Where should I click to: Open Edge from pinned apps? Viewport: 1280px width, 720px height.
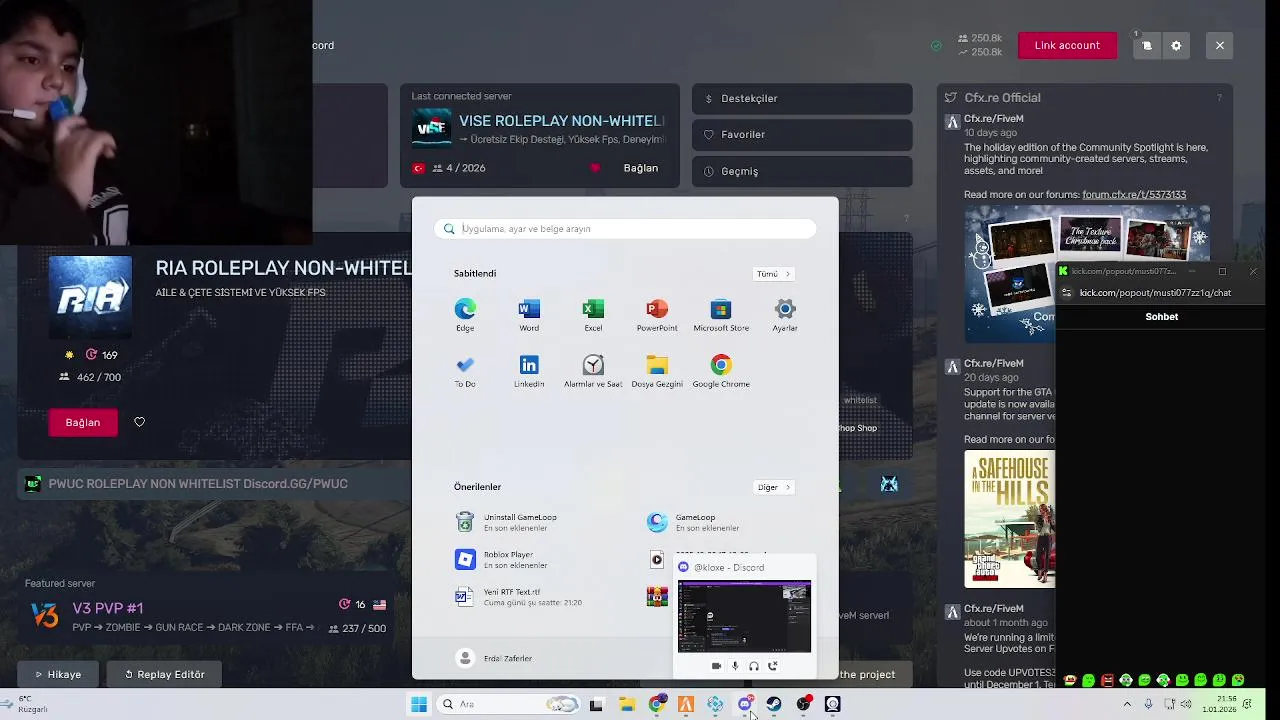click(x=465, y=315)
